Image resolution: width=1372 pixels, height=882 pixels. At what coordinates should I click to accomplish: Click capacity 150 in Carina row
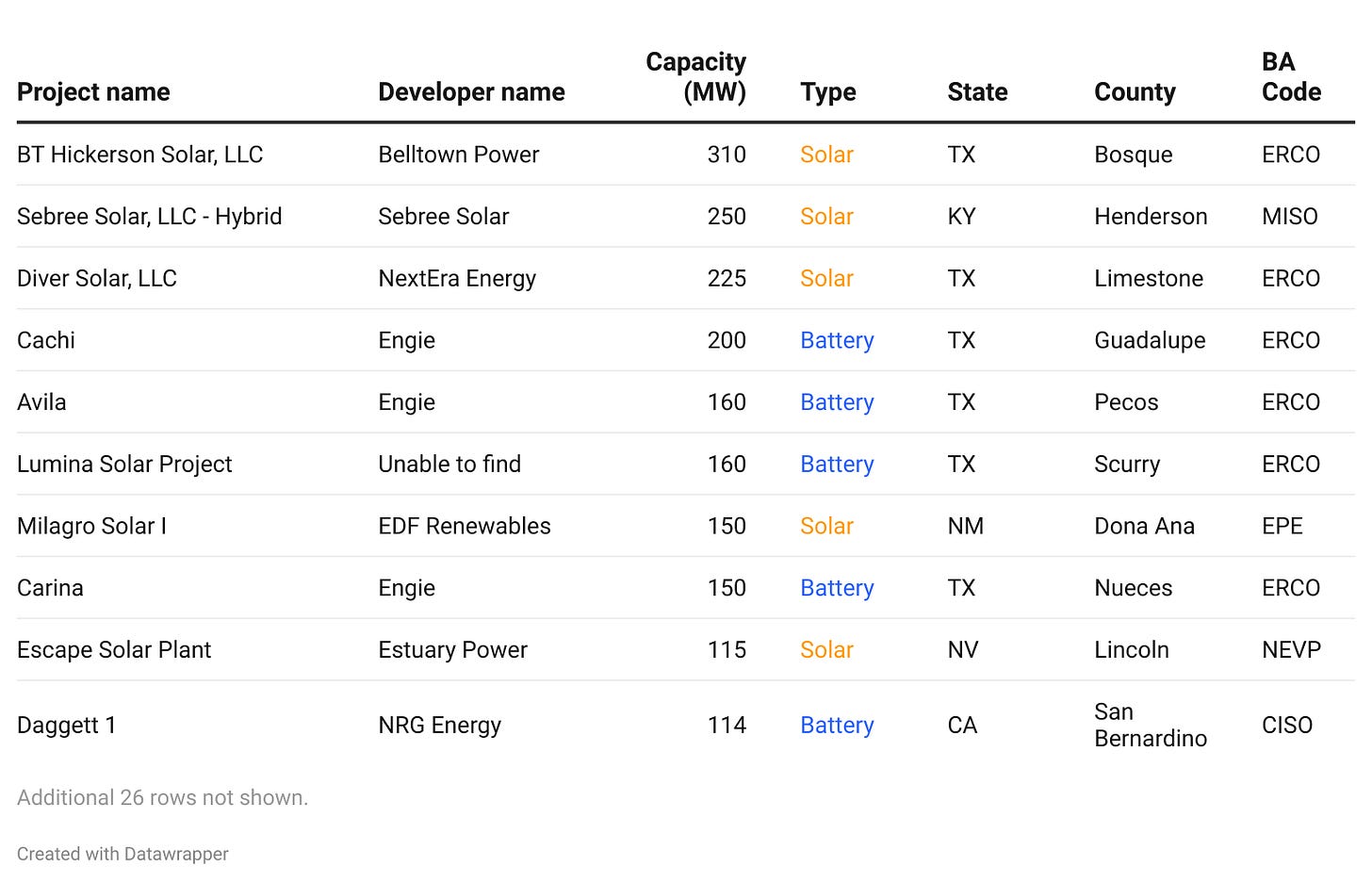[x=727, y=588]
